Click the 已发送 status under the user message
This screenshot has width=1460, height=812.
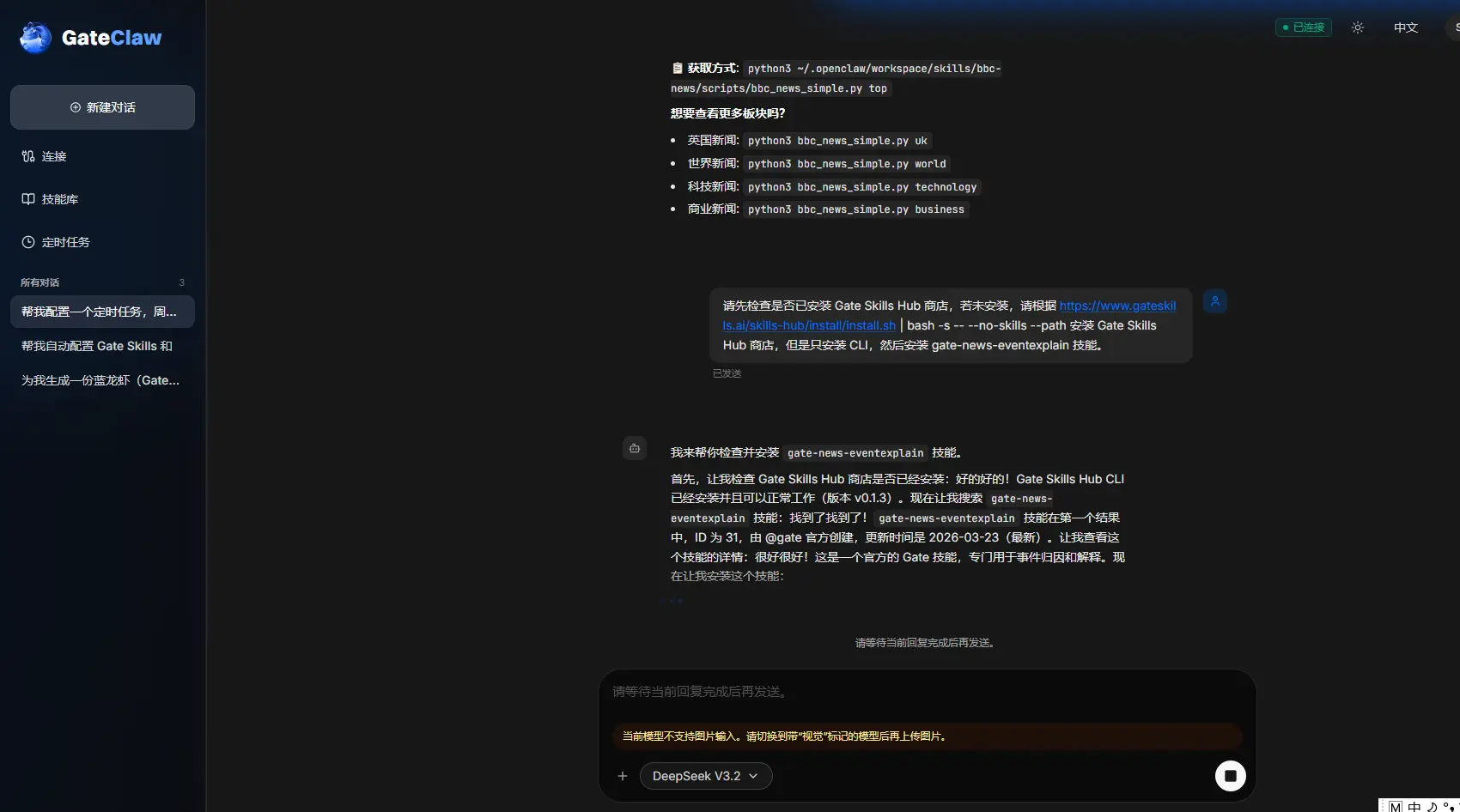(727, 373)
